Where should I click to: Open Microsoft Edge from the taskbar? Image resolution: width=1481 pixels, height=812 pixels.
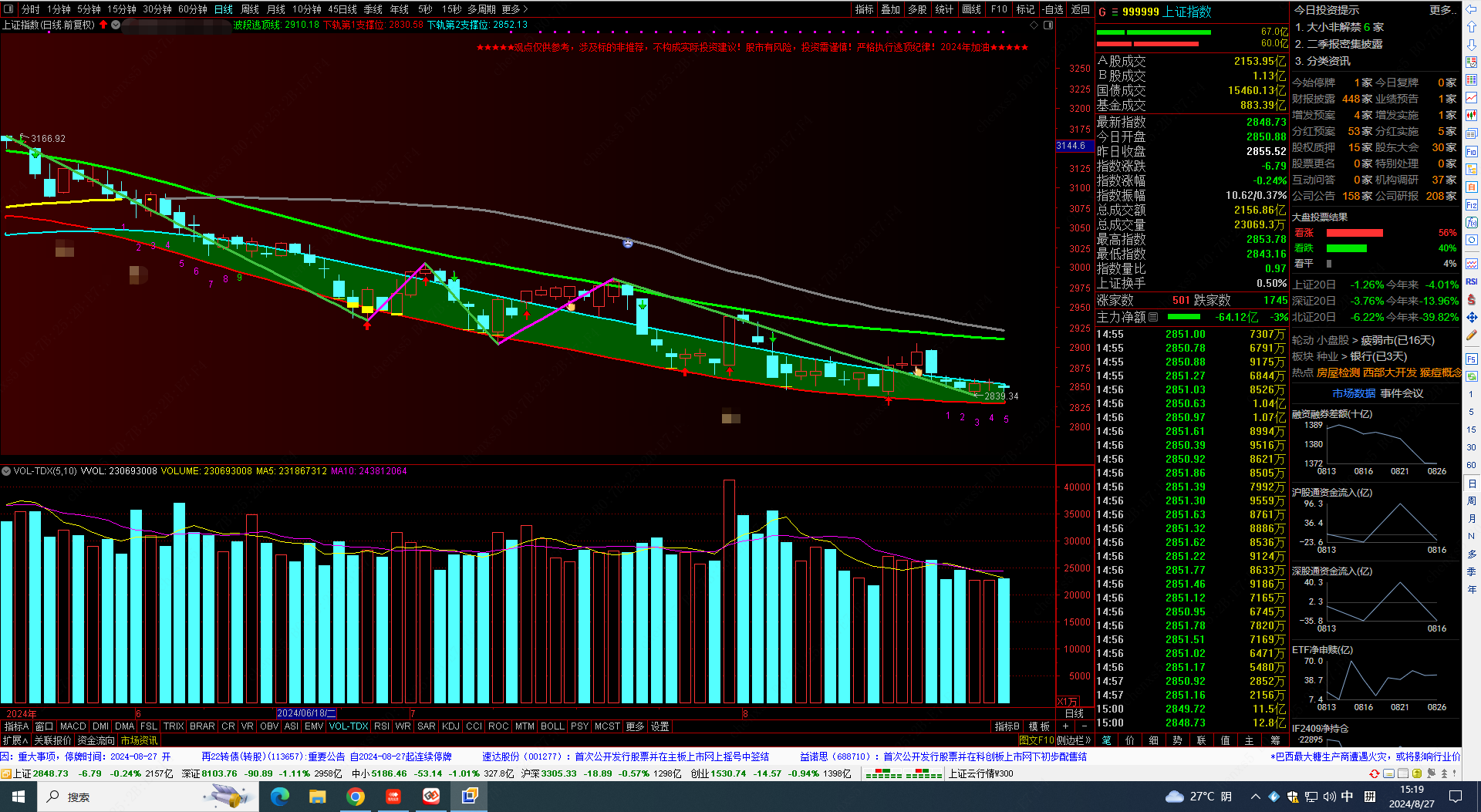point(279,797)
